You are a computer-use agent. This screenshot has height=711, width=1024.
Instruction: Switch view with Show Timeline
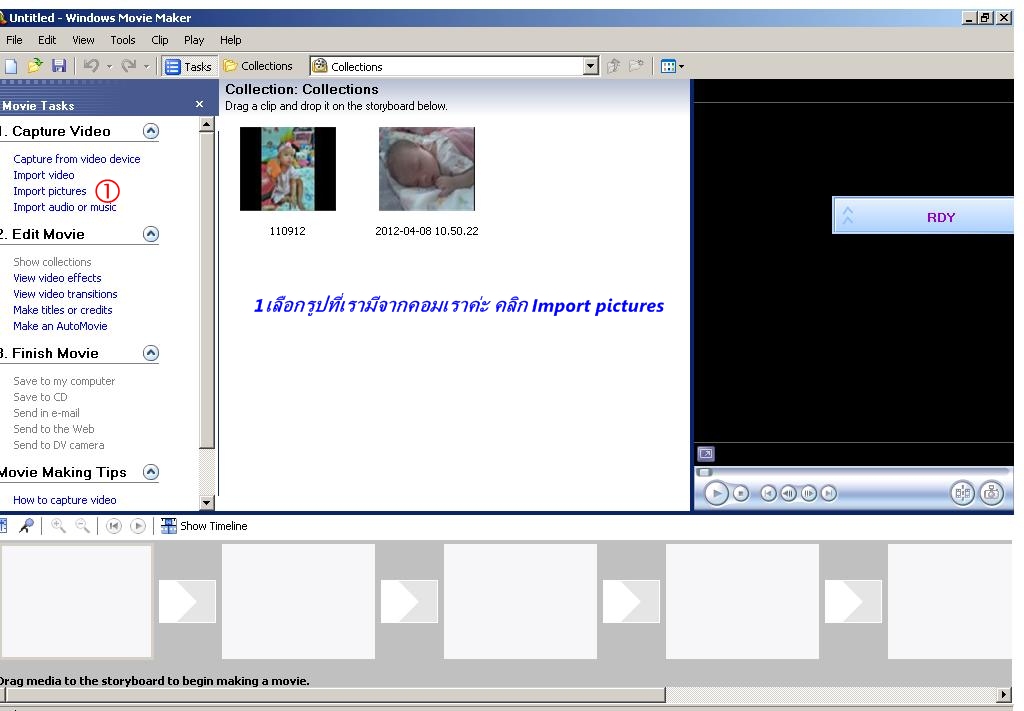(204, 526)
